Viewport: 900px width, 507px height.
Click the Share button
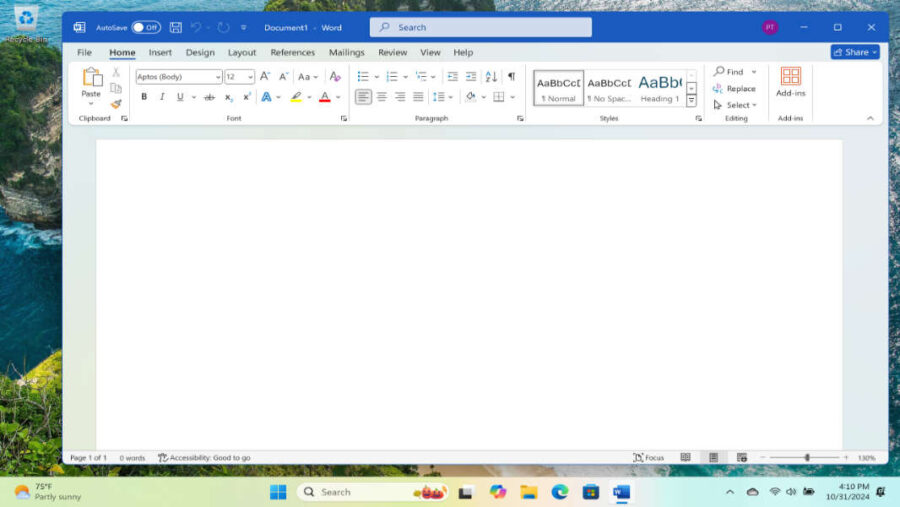point(854,52)
